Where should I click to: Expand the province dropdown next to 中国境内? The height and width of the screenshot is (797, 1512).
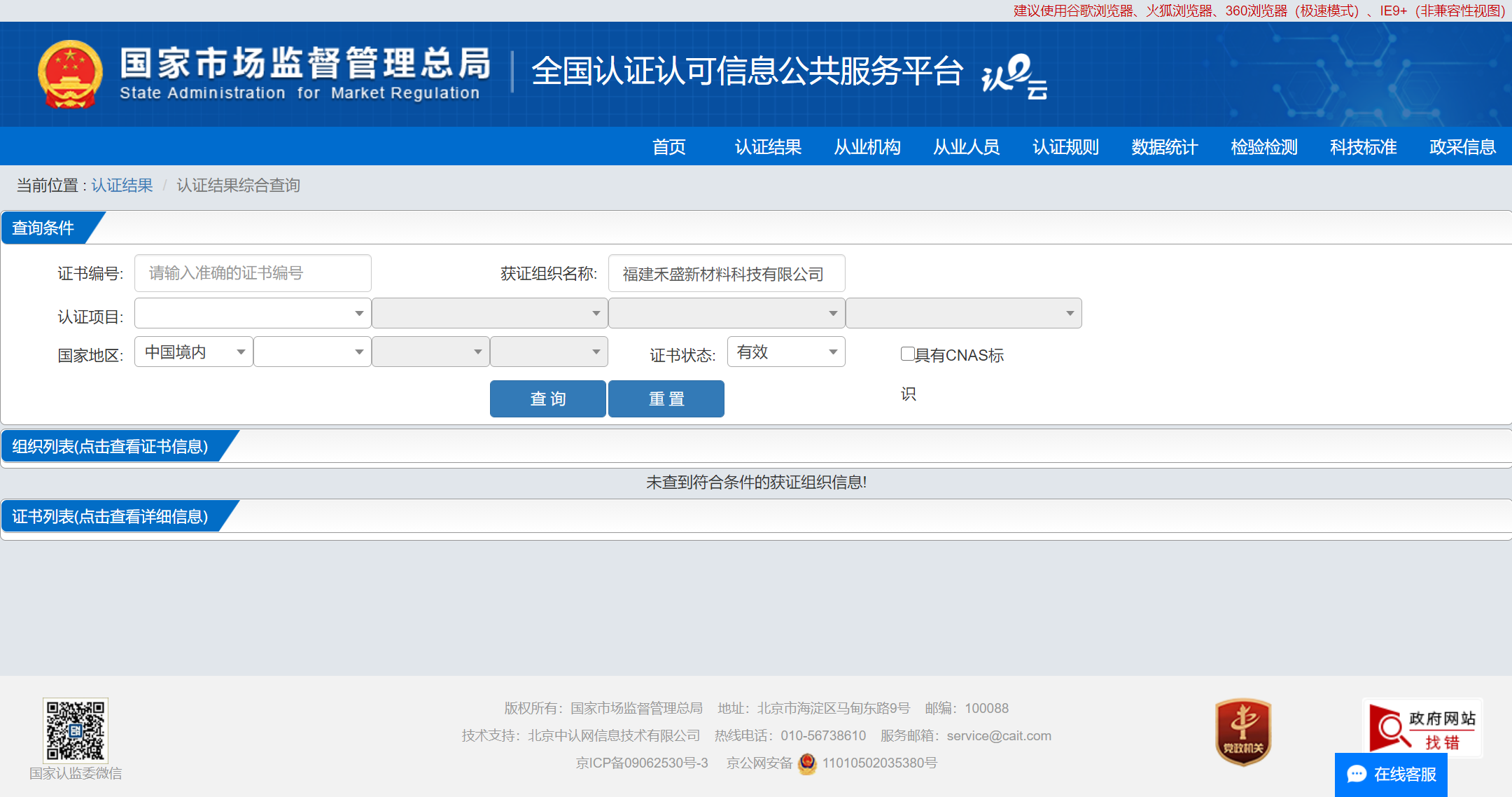[311, 352]
